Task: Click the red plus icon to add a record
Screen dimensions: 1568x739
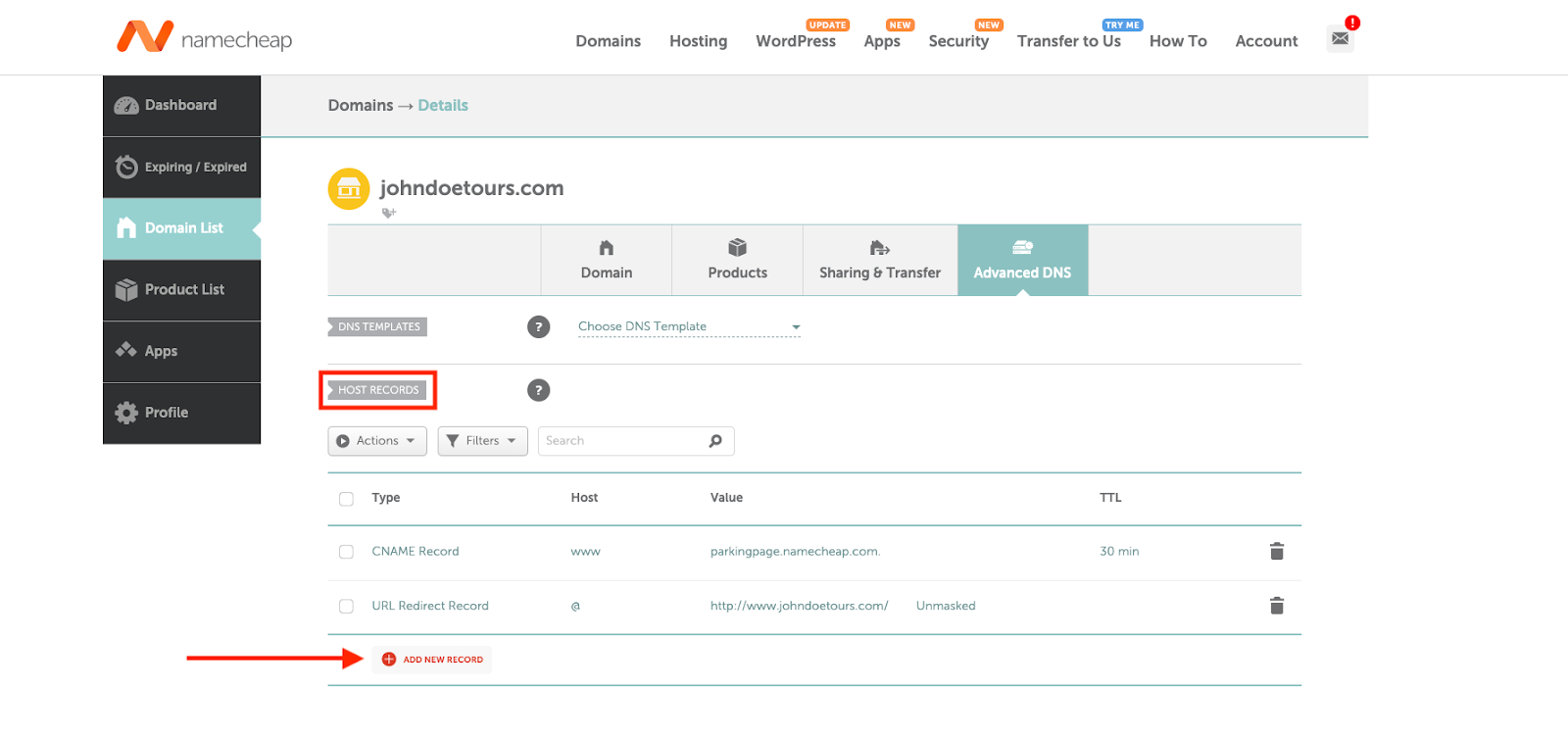Action: point(389,660)
